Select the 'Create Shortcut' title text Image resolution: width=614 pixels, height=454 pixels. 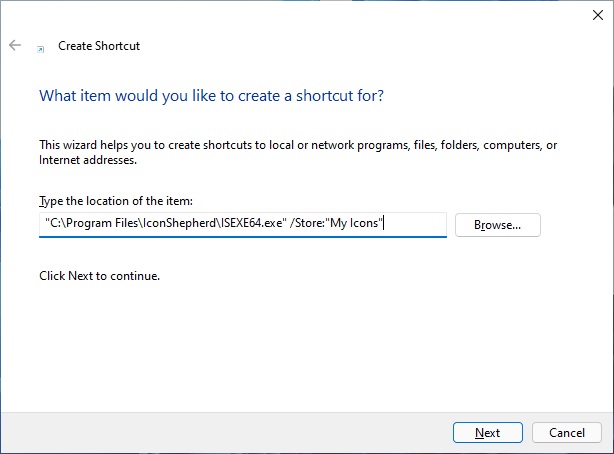tap(99, 46)
